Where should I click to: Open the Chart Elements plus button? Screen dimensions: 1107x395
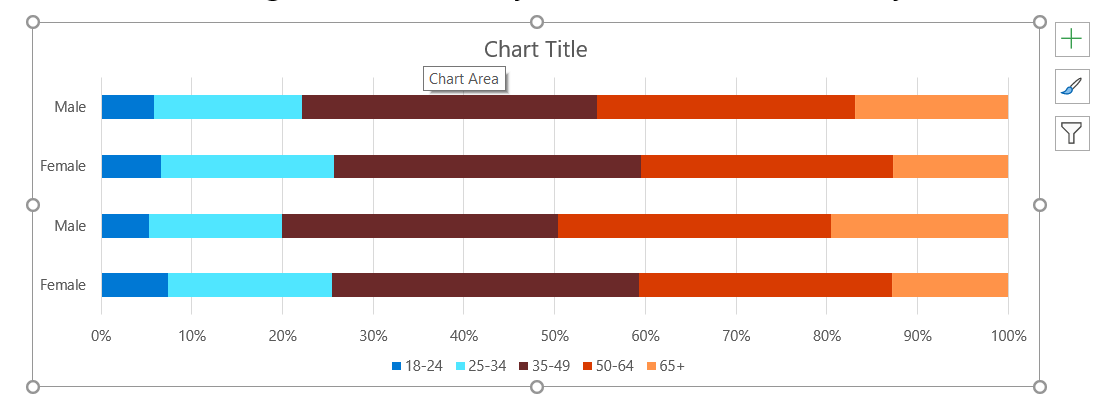point(1072,39)
